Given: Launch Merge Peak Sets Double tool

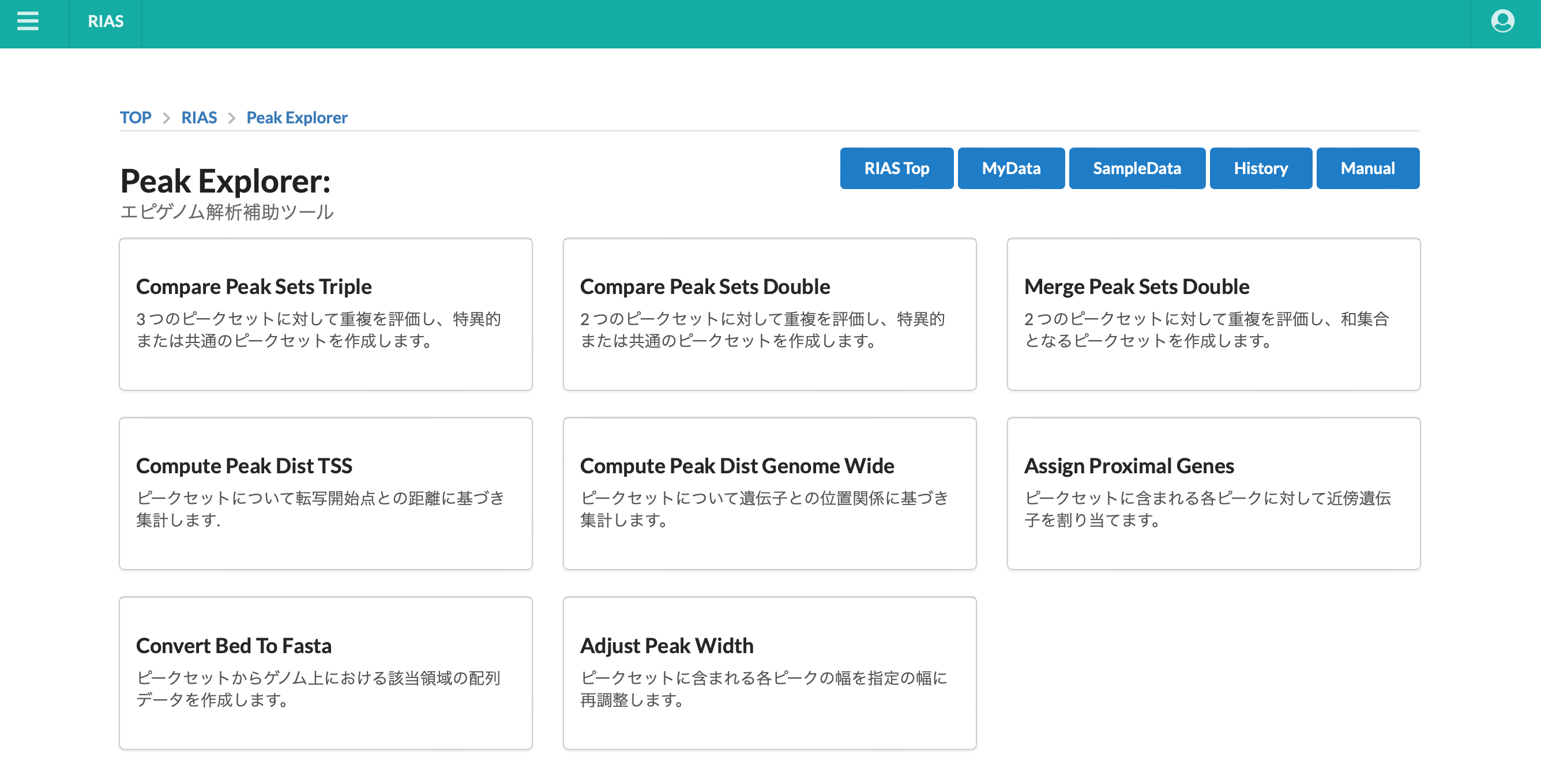Looking at the screenshot, I should pyautogui.click(x=1213, y=314).
